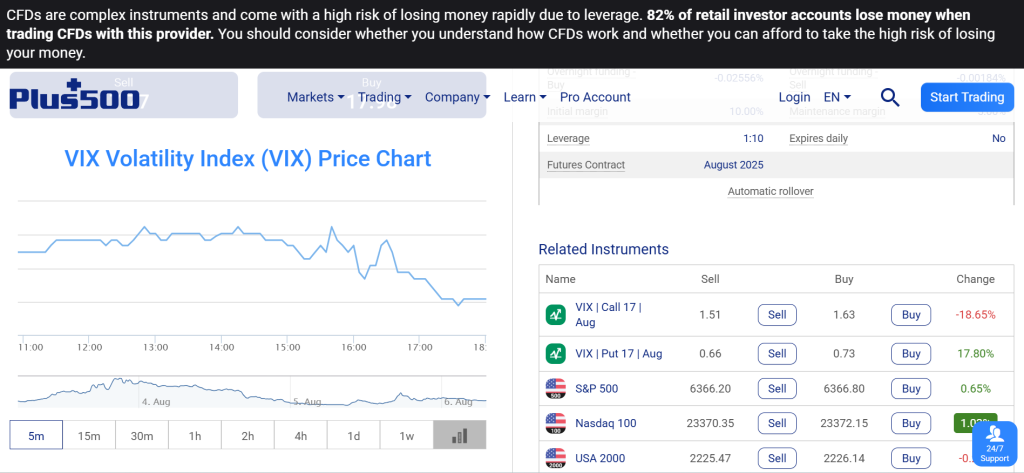The height and width of the screenshot is (473, 1024).
Task: Click the USA 2000 flag icon
Action: (x=555, y=458)
